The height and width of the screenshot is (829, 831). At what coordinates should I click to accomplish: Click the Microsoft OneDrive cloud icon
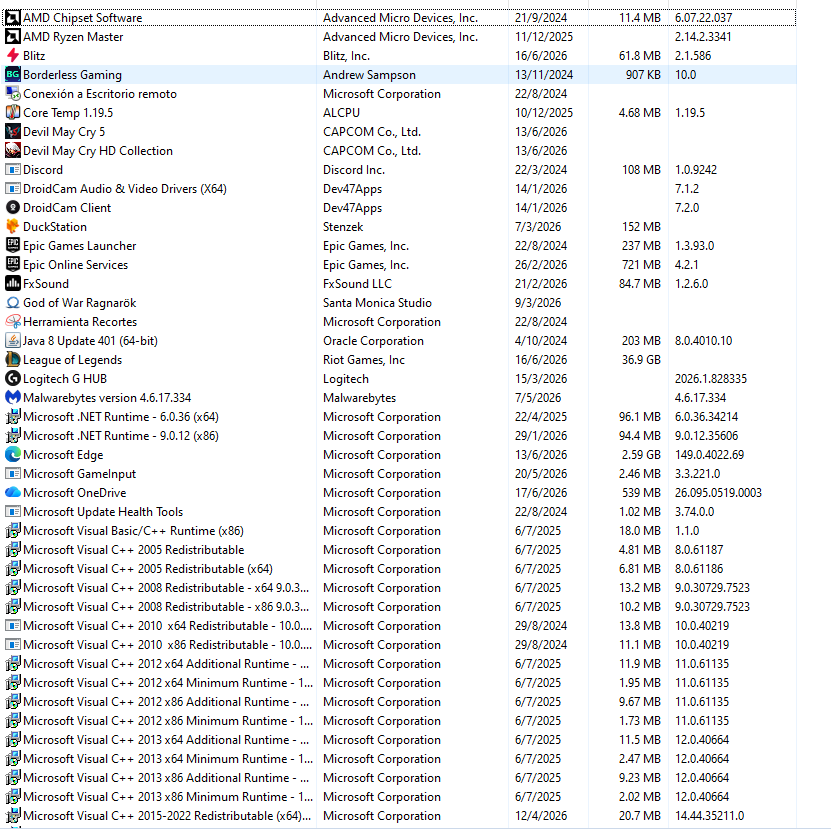13,493
